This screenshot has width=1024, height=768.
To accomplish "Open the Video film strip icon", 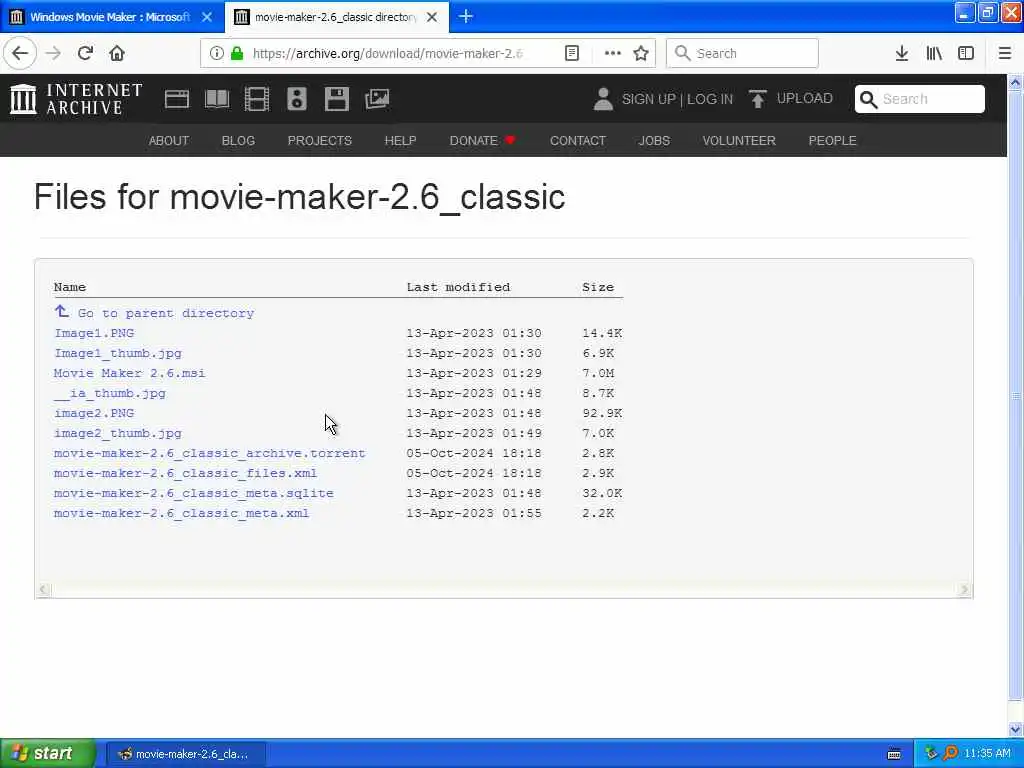I will (257, 99).
